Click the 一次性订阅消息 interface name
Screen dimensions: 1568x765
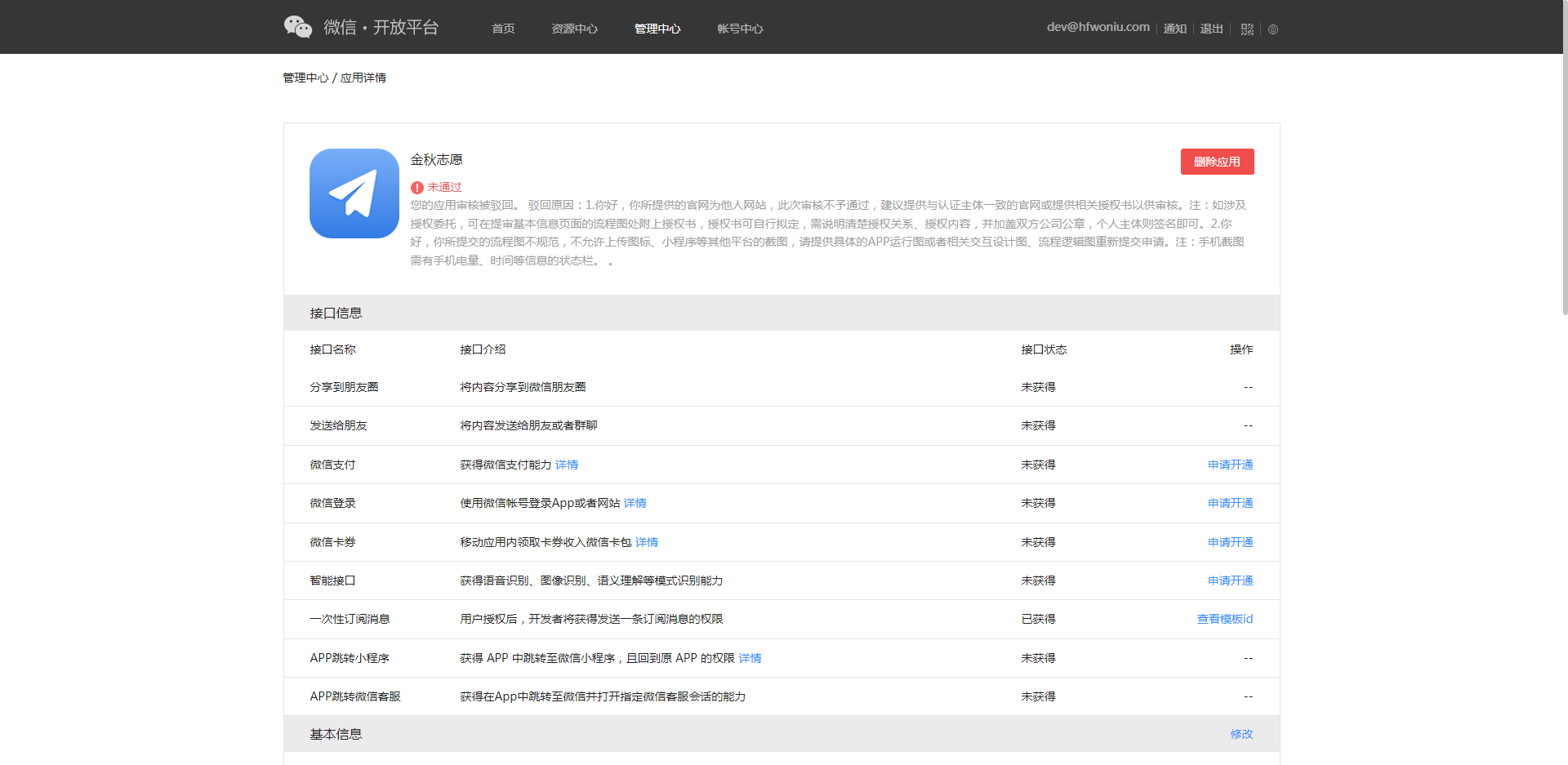(350, 619)
